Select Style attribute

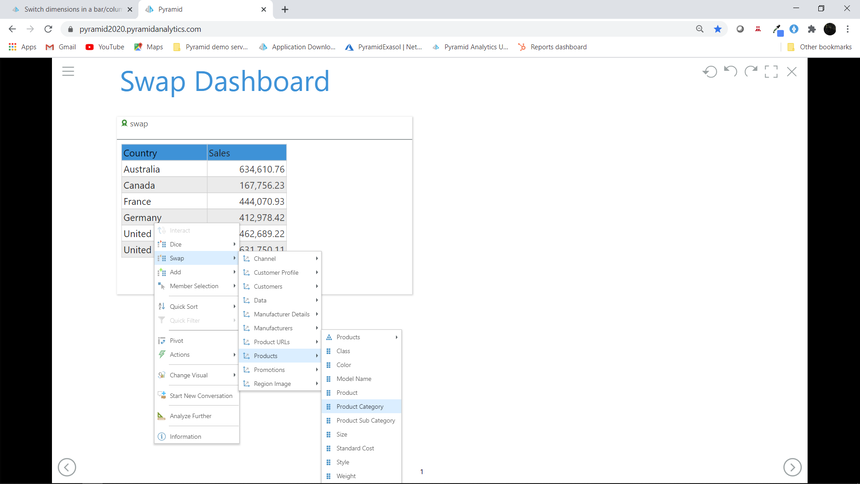[361, 462]
